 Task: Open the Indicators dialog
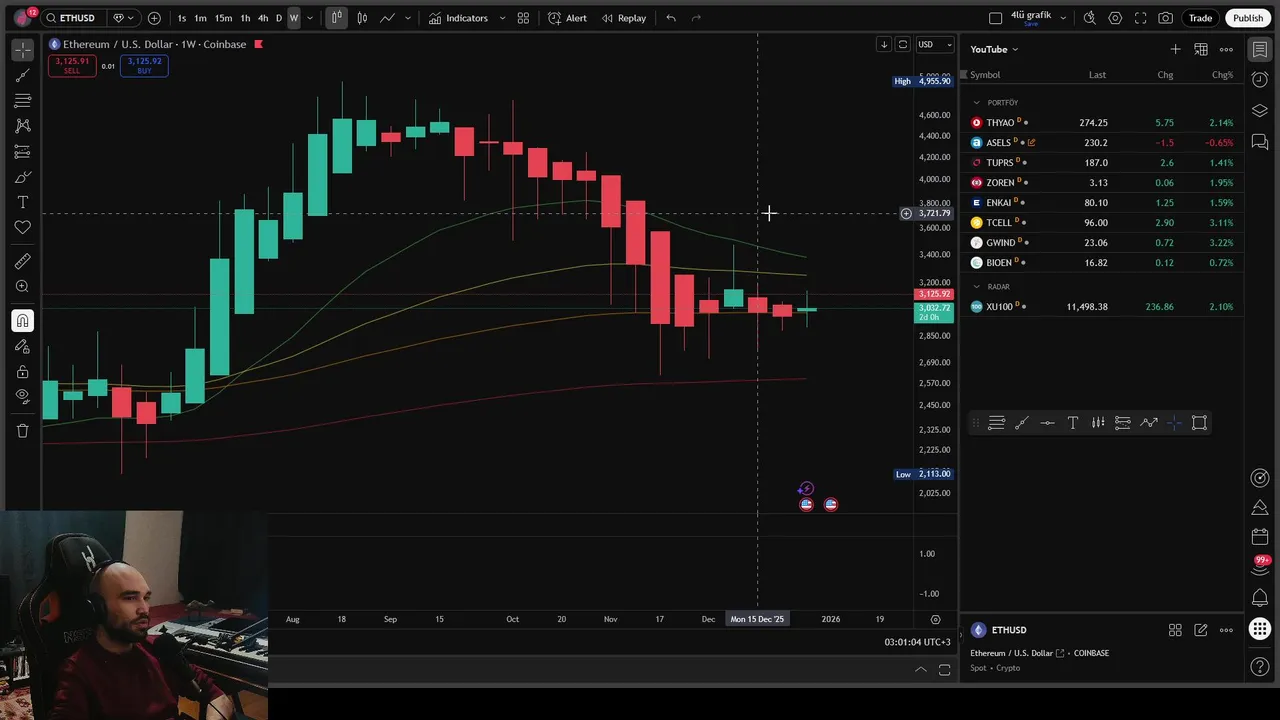(458, 18)
